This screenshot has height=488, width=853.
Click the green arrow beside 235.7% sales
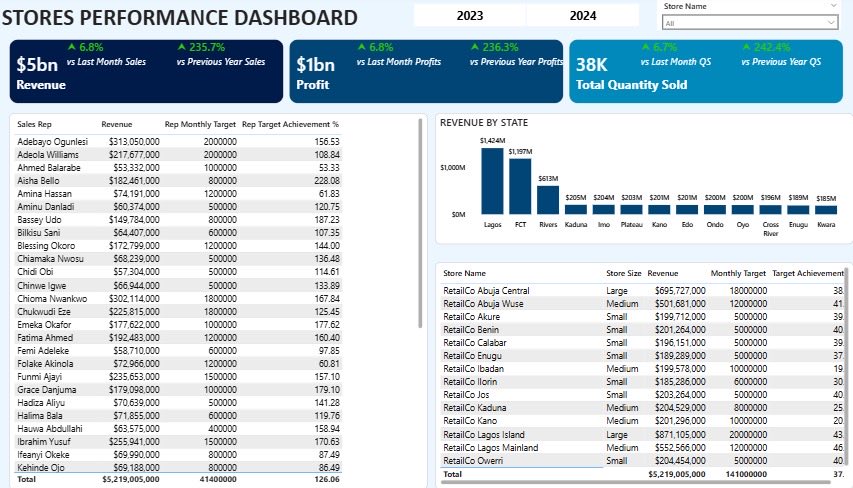[182, 47]
